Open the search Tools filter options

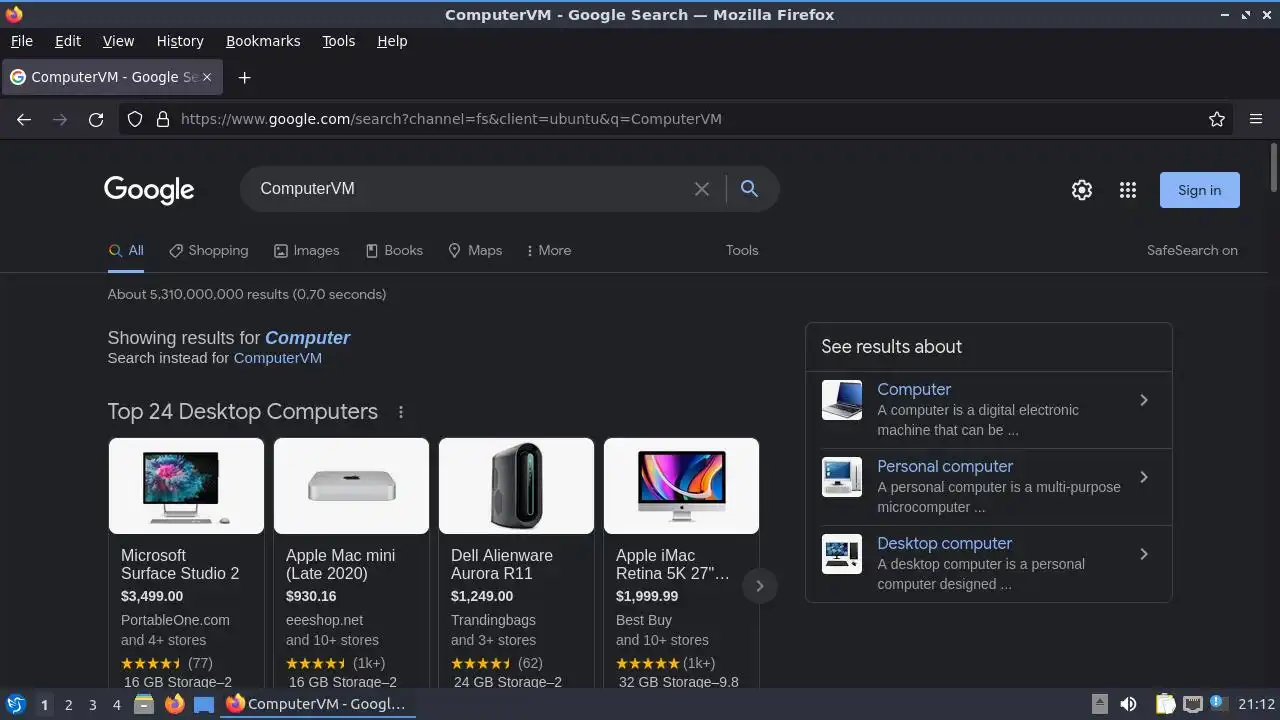(x=742, y=251)
